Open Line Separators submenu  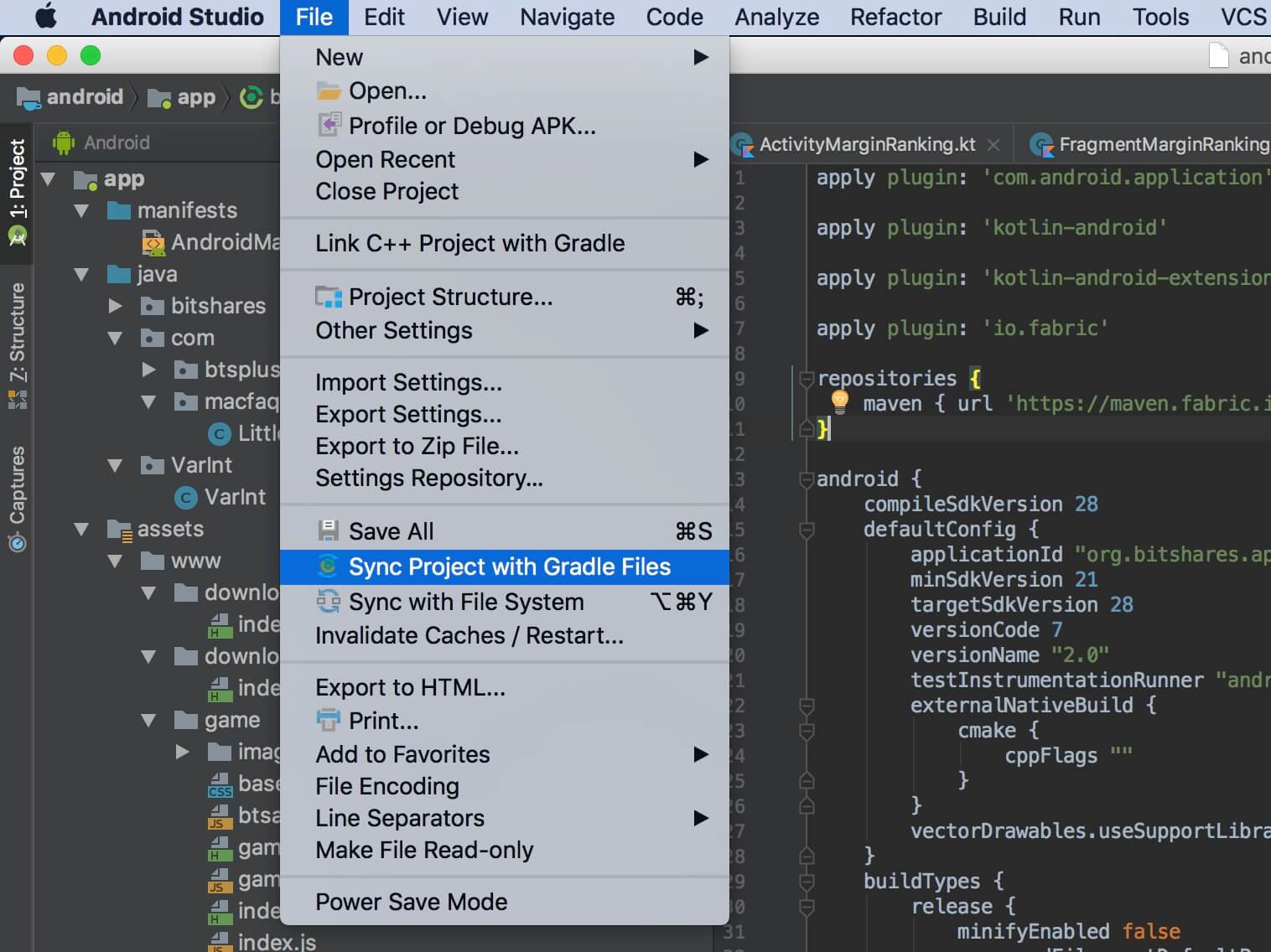coord(505,818)
